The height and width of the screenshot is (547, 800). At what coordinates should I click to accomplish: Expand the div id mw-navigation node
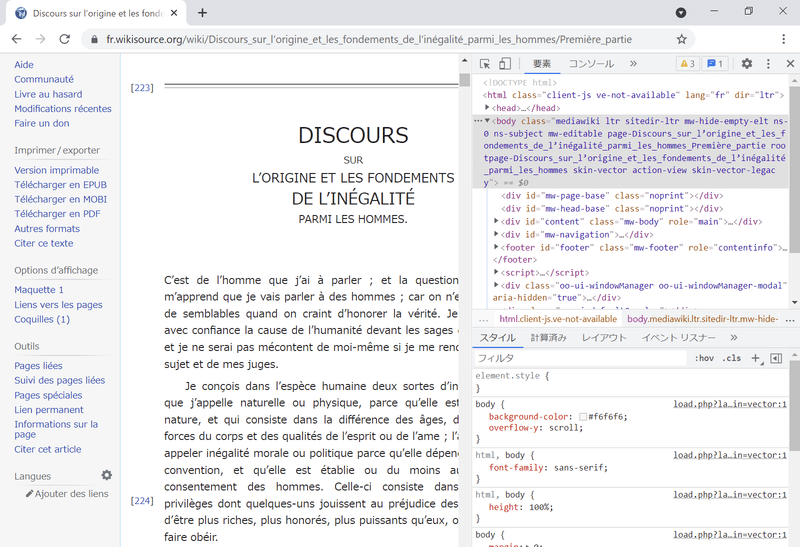coord(496,234)
